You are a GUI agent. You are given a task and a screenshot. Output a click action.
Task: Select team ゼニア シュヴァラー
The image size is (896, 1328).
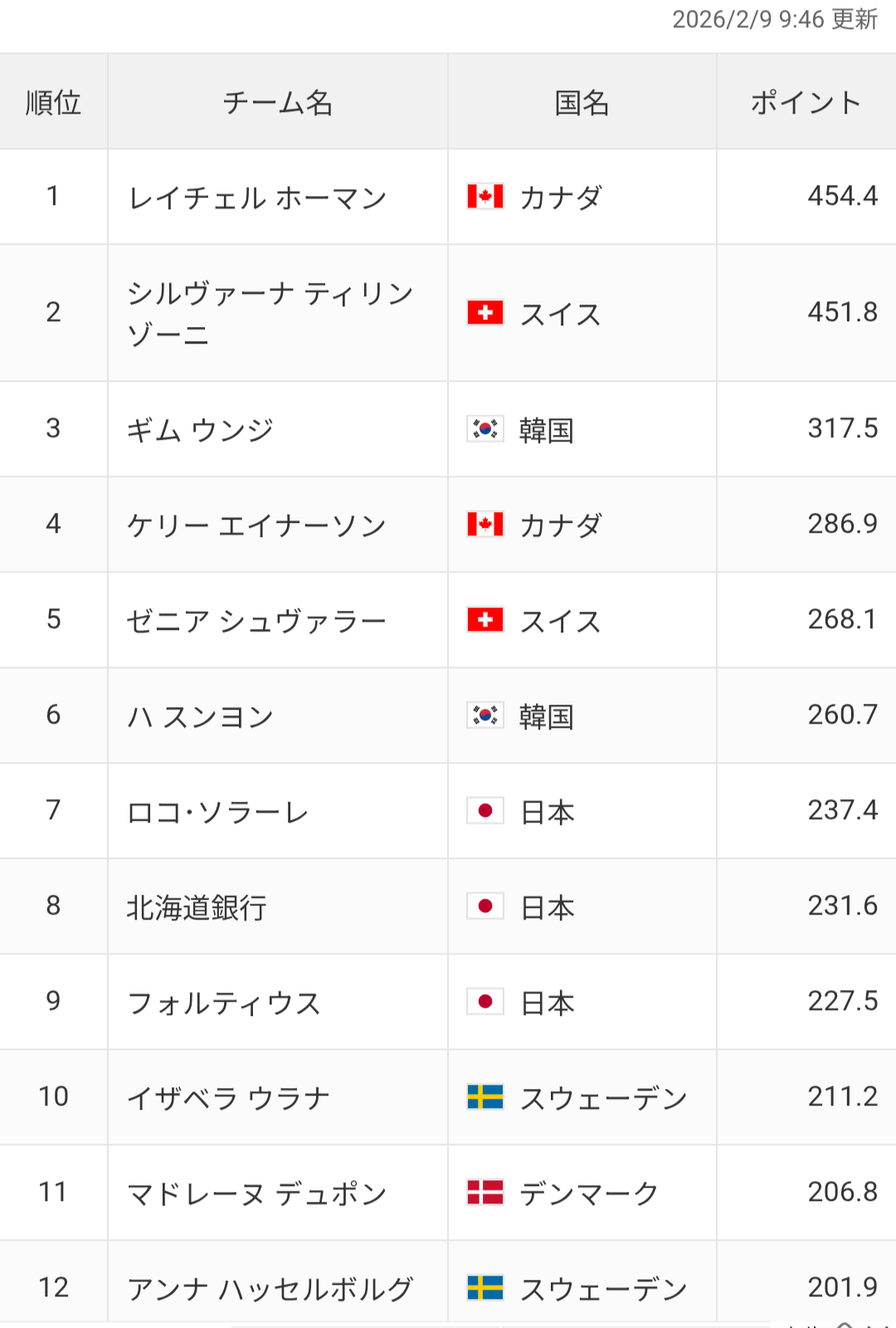click(x=256, y=621)
